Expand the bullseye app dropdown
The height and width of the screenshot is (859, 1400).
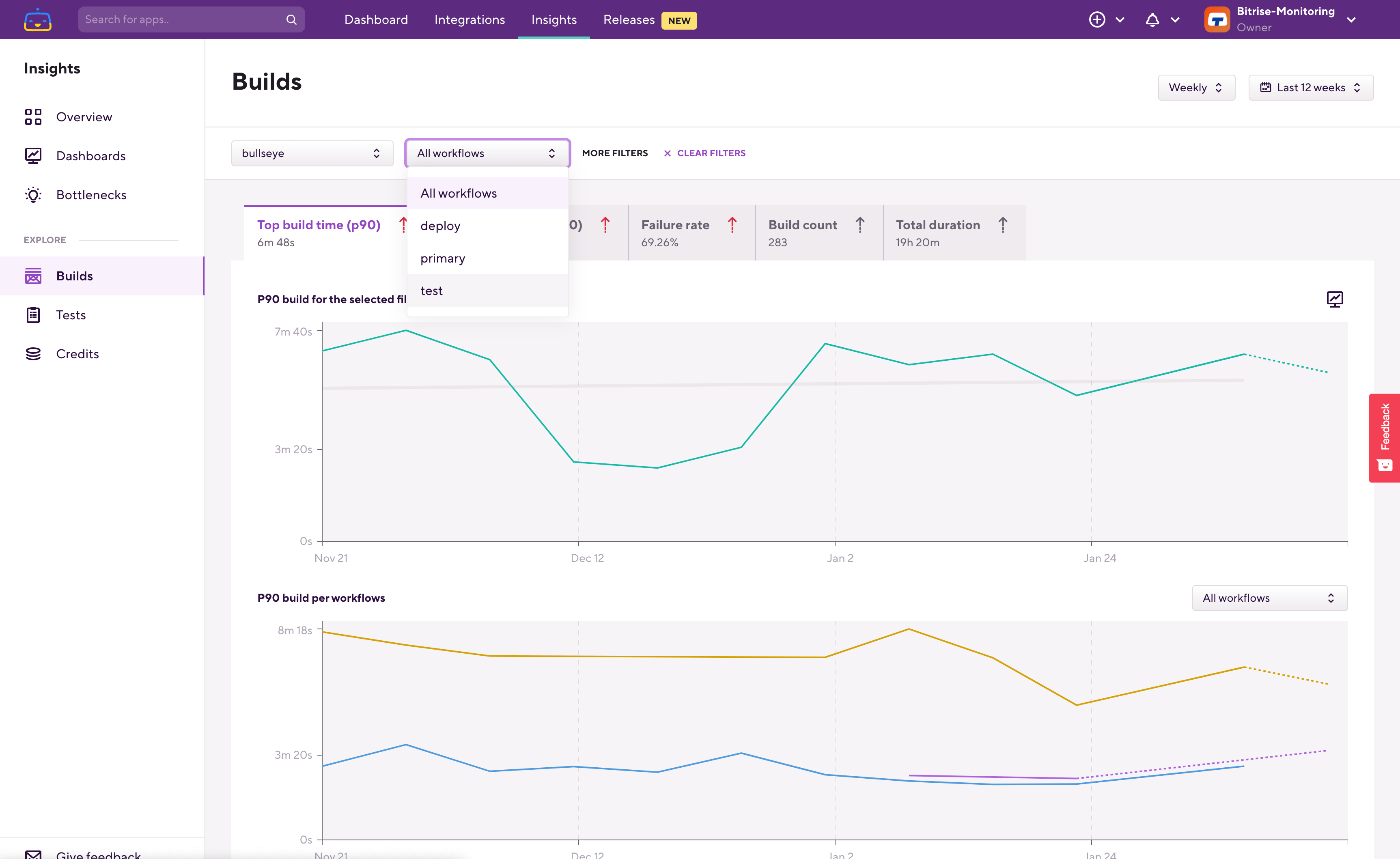point(312,153)
